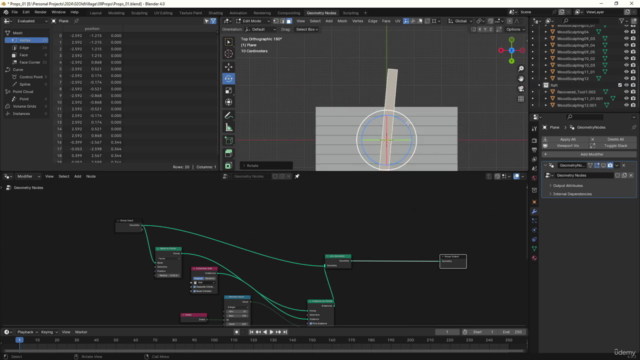Toggle modifier edit mode display
Screen dimensions: 640x360
(597, 165)
